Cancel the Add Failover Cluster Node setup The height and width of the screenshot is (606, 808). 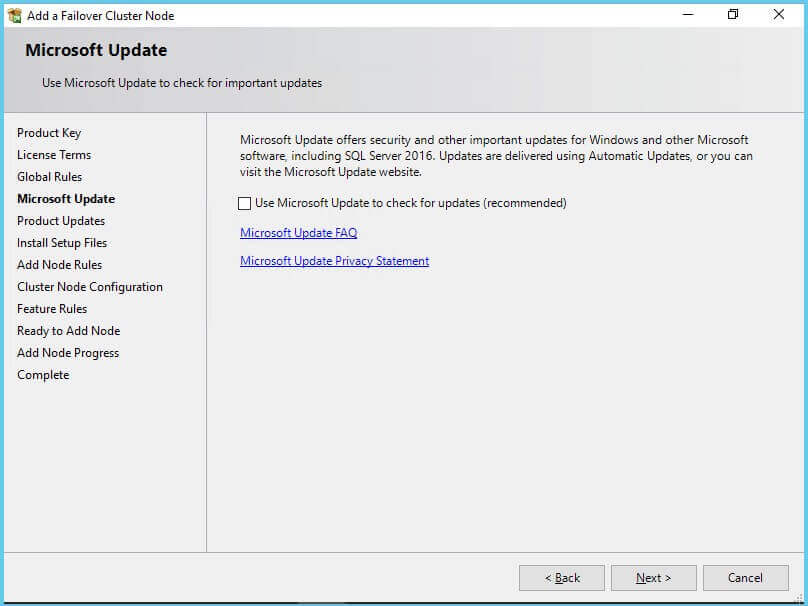click(x=745, y=578)
